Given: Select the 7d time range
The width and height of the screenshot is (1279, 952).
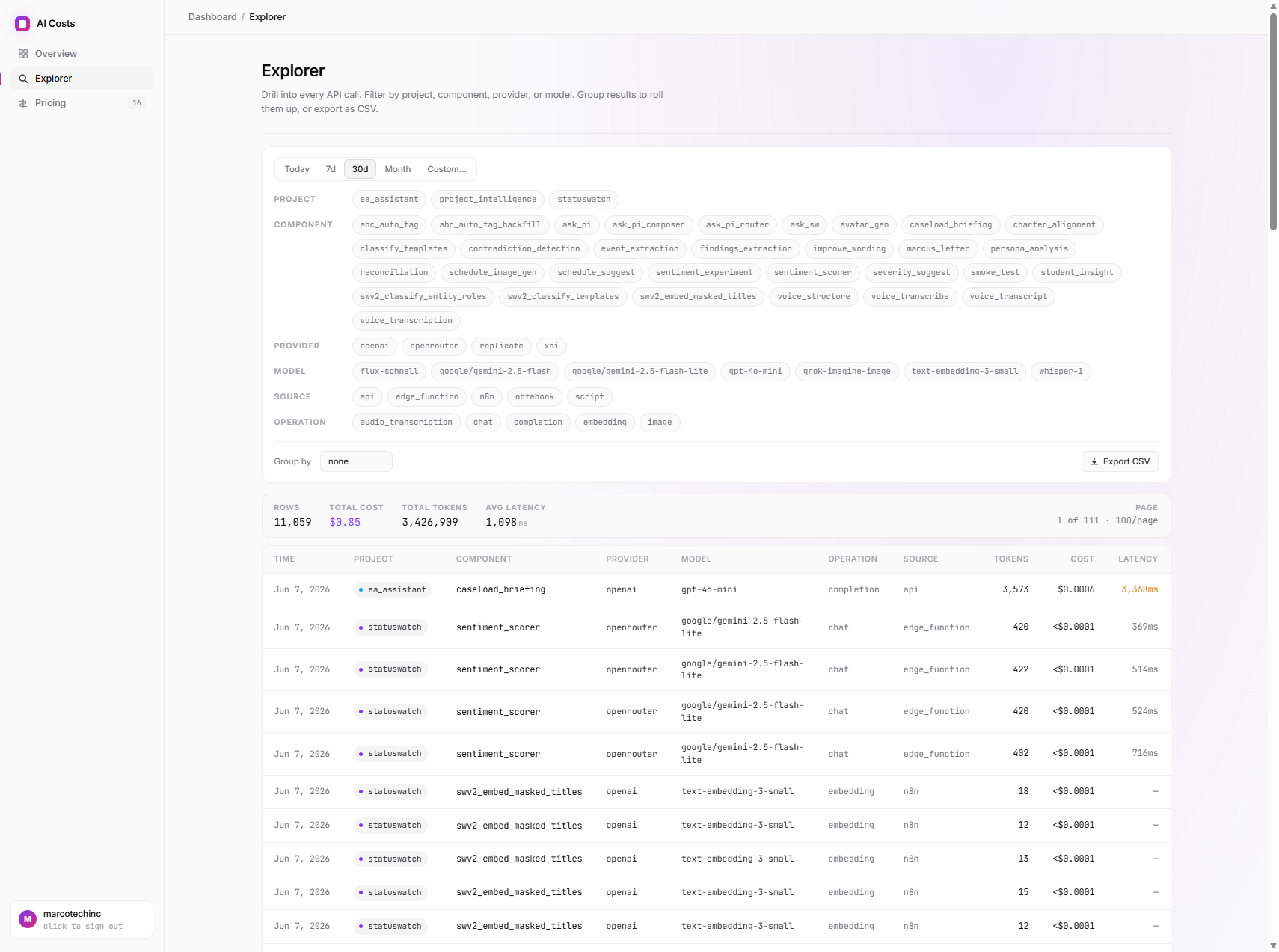Looking at the screenshot, I should click(x=331, y=169).
